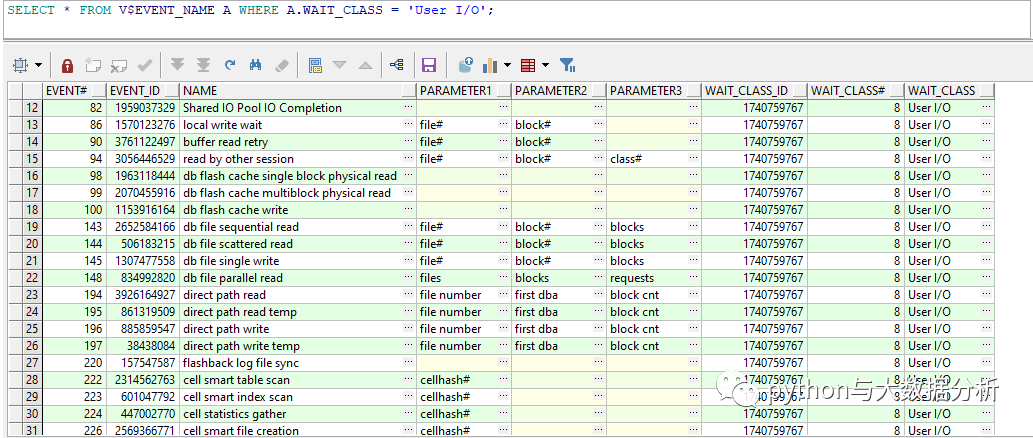Toggle the red lock edit-data icon

pos(67,65)
